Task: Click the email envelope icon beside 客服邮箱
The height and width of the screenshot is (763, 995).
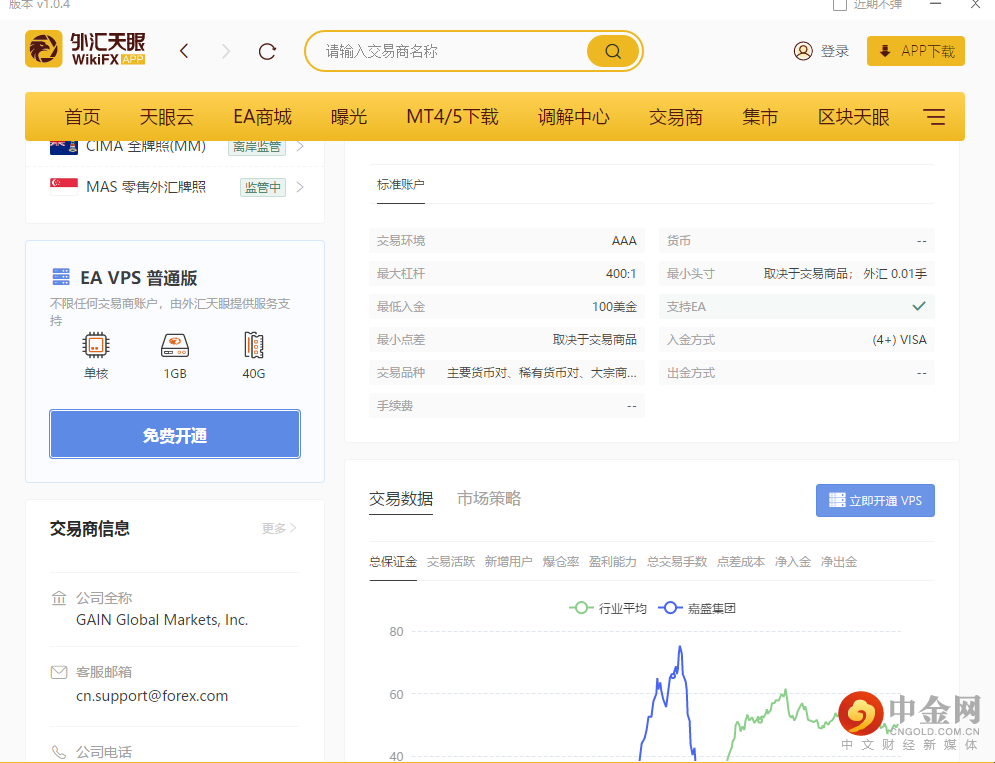Action: tap(58, 671)
